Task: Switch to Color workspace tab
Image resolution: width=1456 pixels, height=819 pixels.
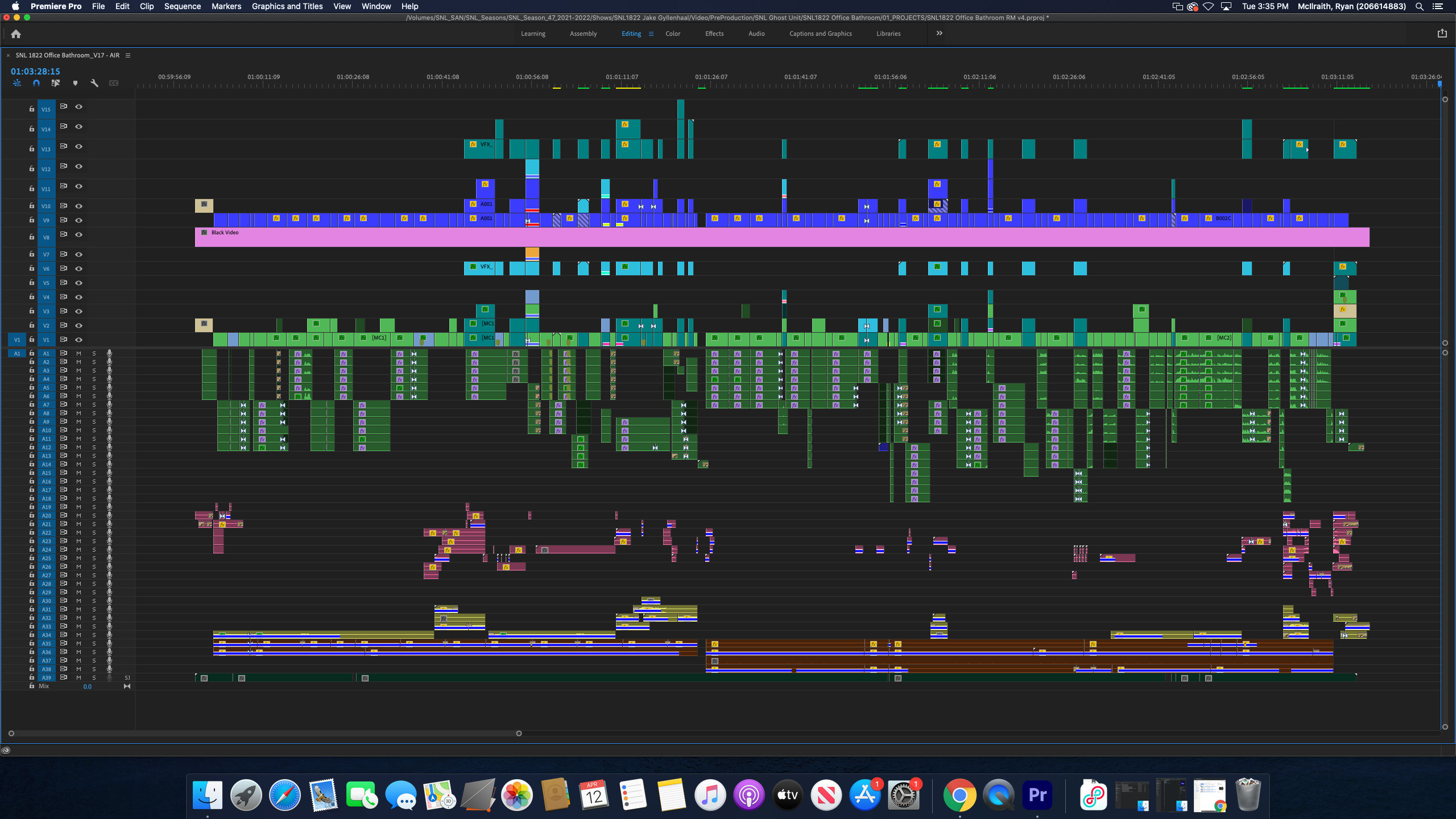Action: (673, 34)
